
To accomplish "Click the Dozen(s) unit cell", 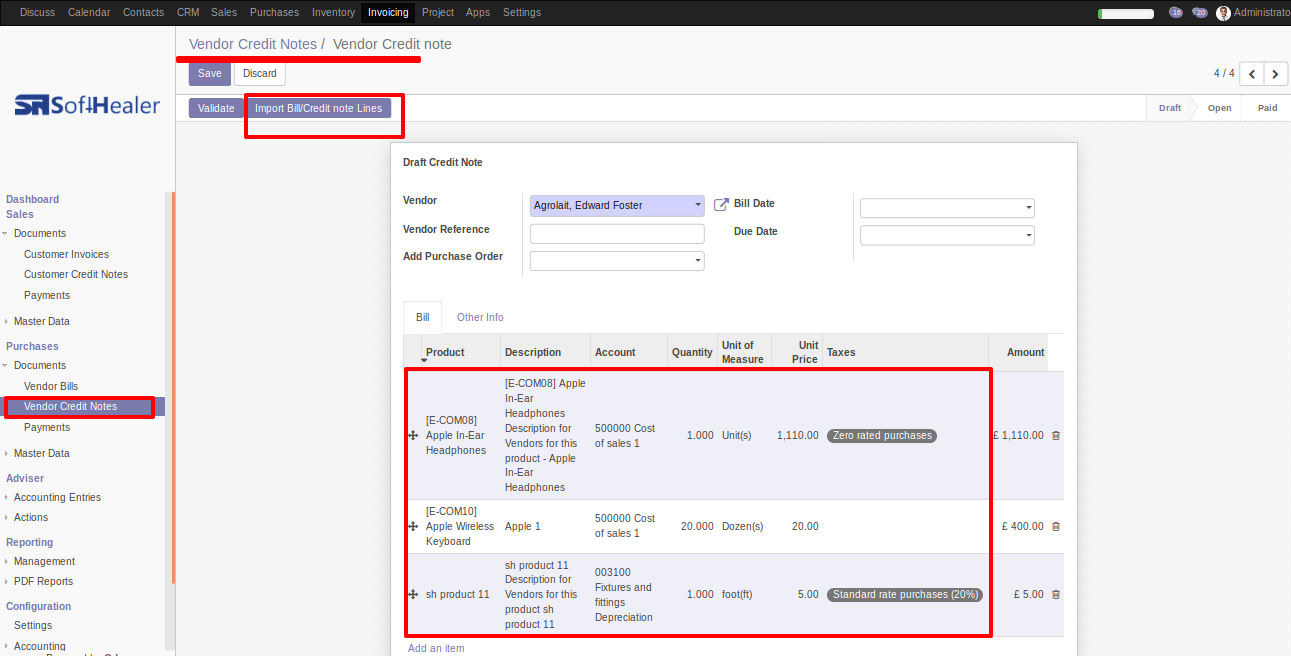I will point(742,527).
